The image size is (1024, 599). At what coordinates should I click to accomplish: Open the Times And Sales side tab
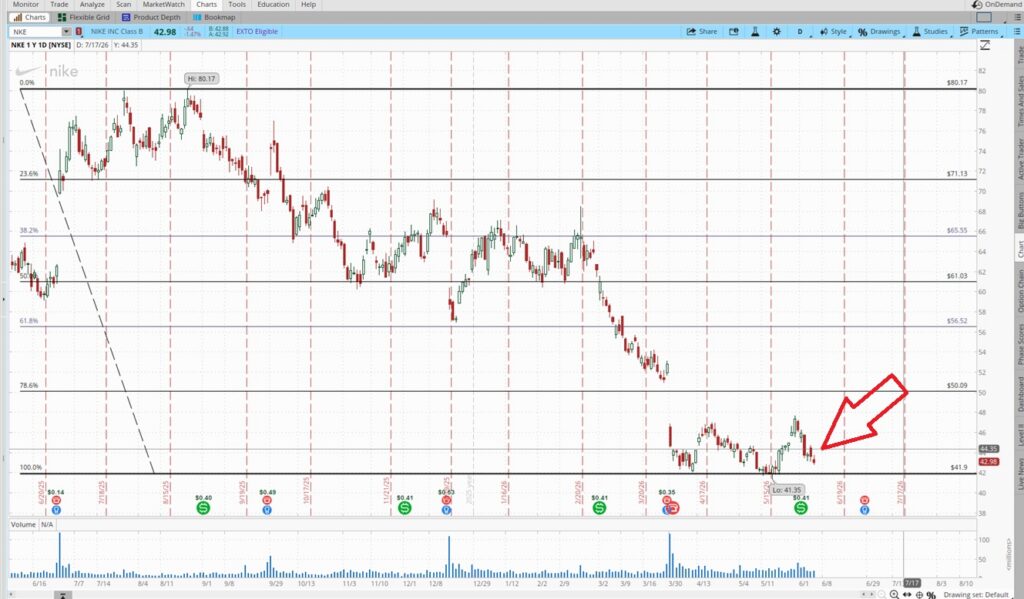click(1019, 101)
